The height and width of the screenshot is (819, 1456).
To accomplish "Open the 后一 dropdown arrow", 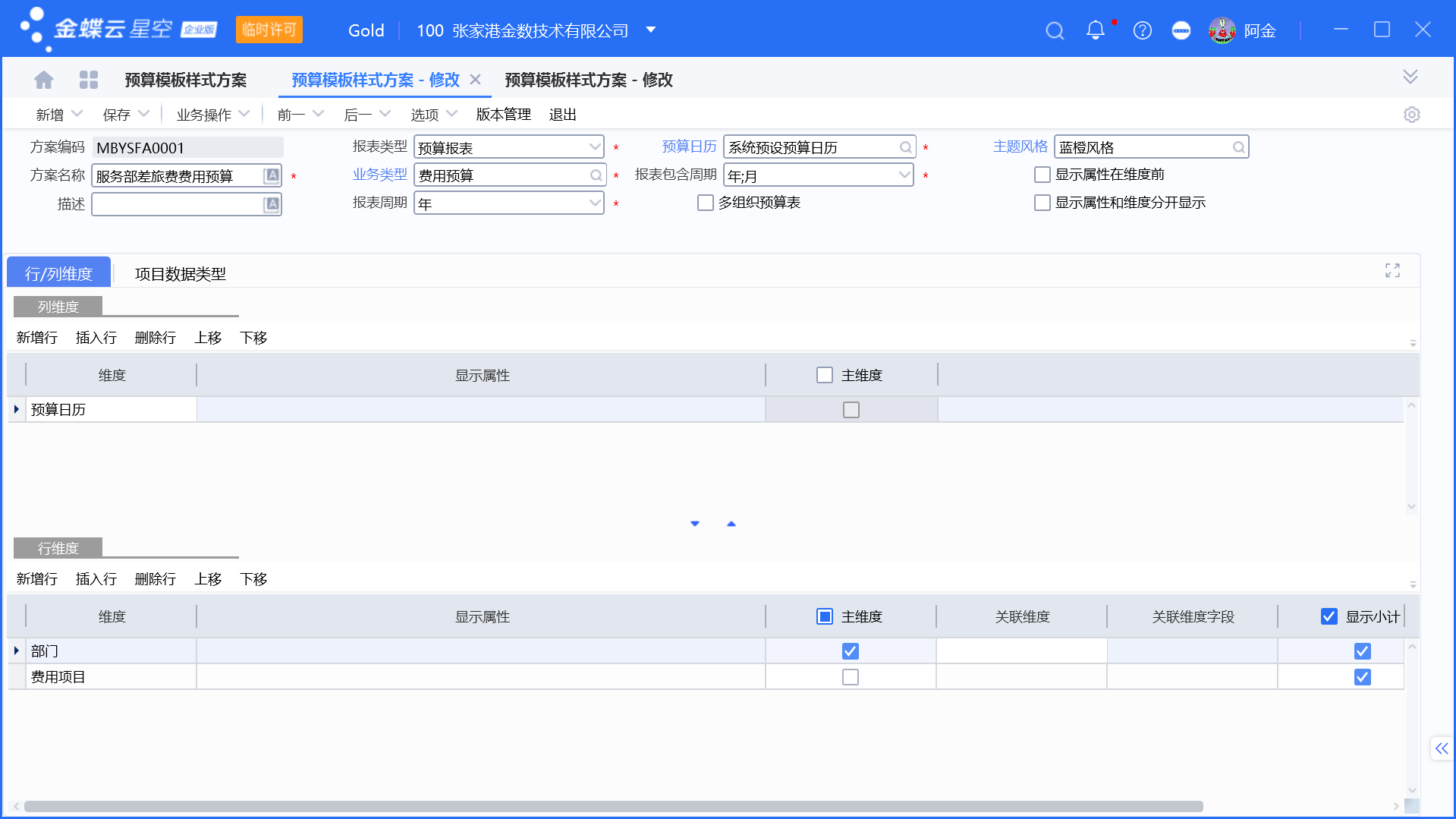I will pos(385,114).
